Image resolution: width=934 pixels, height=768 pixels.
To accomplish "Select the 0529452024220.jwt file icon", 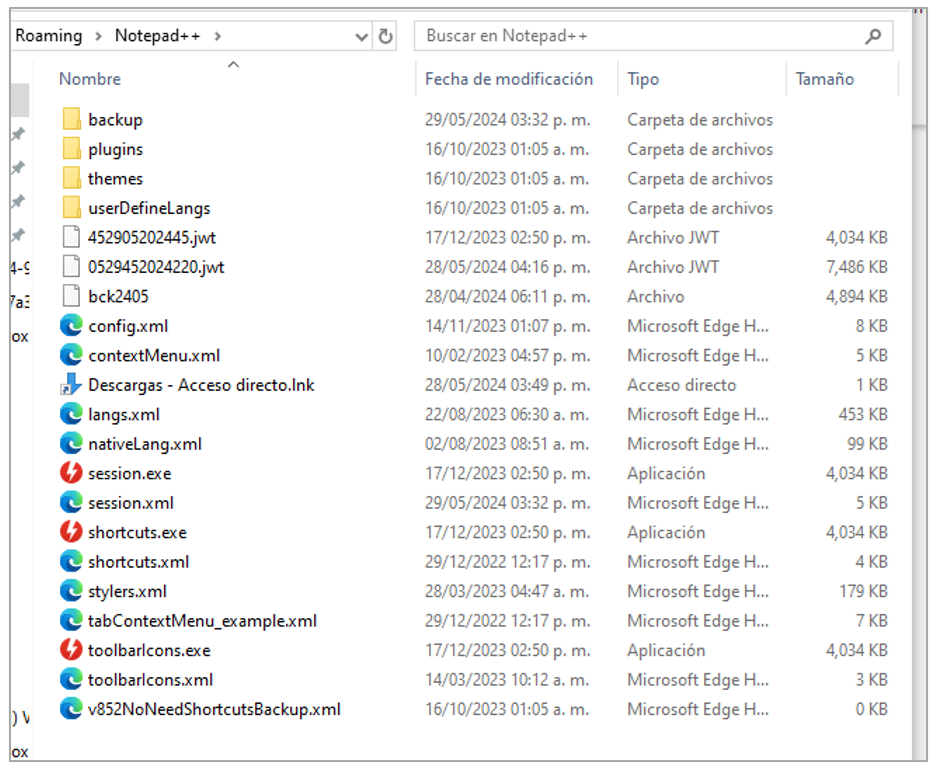I will [71, 266].
